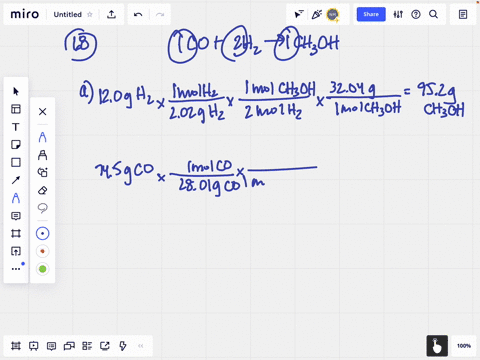Select the Pen tool in main toolbar

[x=16, y=198]
